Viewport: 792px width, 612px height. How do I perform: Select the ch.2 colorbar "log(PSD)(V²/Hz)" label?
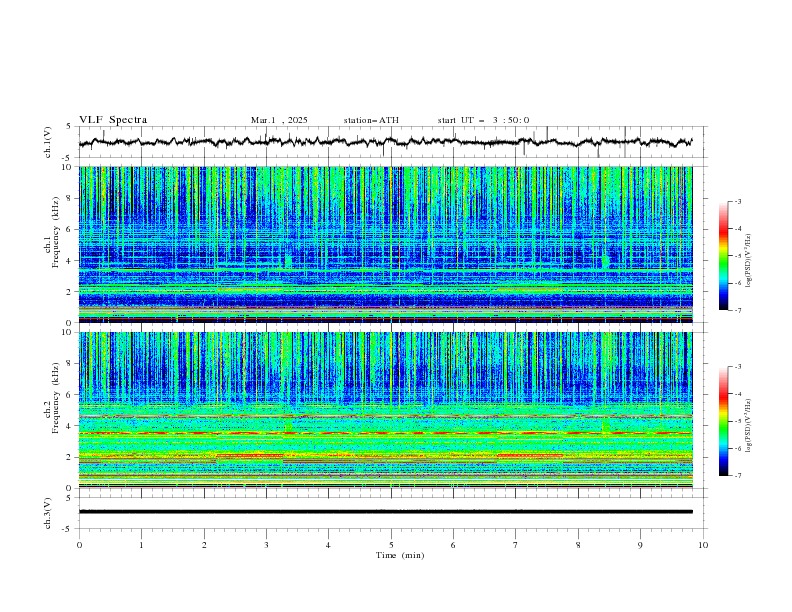point(749,426)
